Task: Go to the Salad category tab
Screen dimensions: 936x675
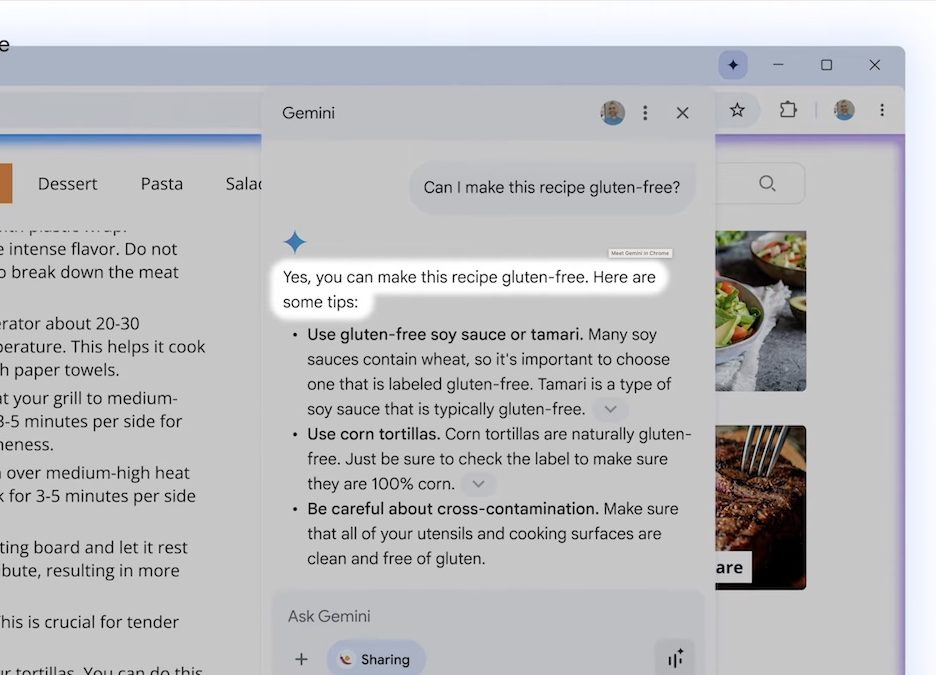Action: point(243,183)
